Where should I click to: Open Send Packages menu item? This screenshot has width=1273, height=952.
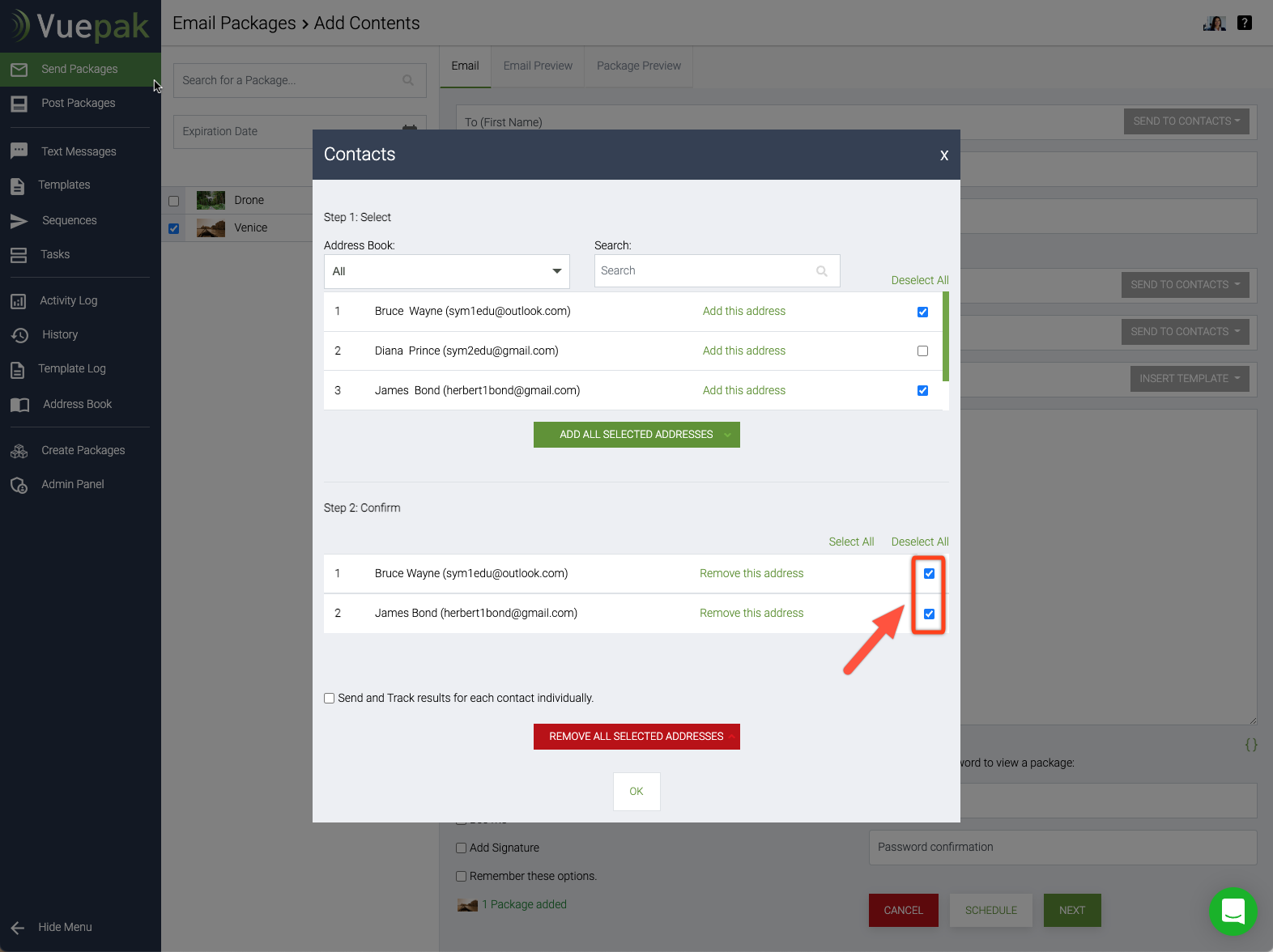80,70
